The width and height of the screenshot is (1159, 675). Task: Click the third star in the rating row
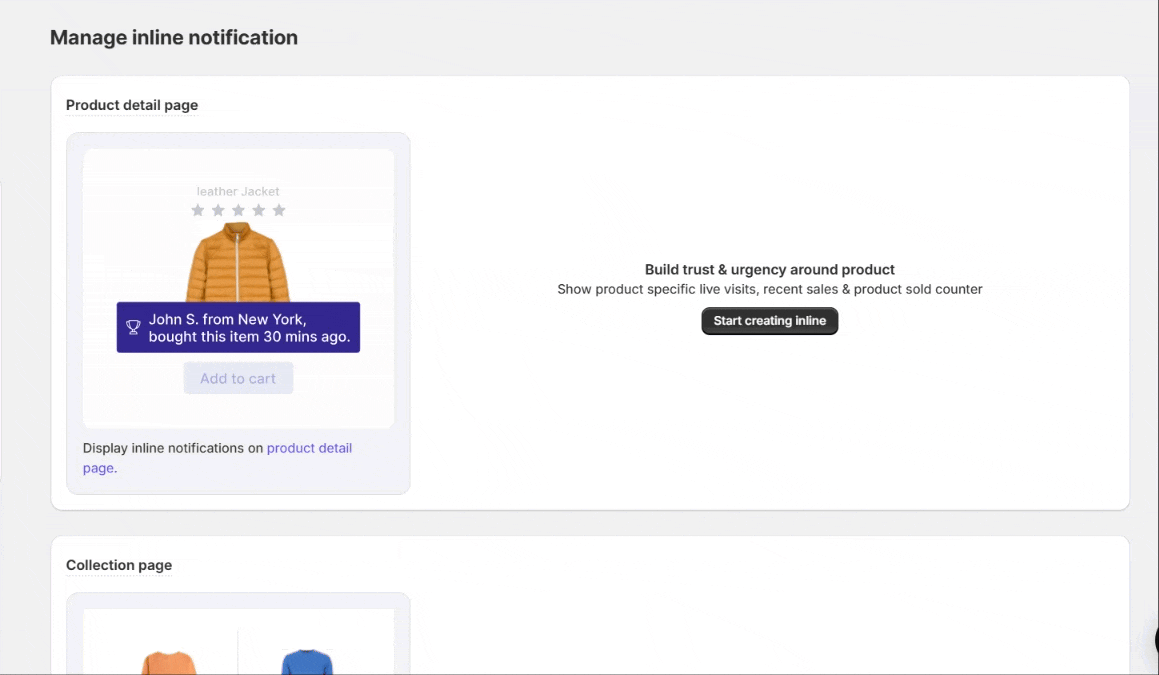[238, 210]
